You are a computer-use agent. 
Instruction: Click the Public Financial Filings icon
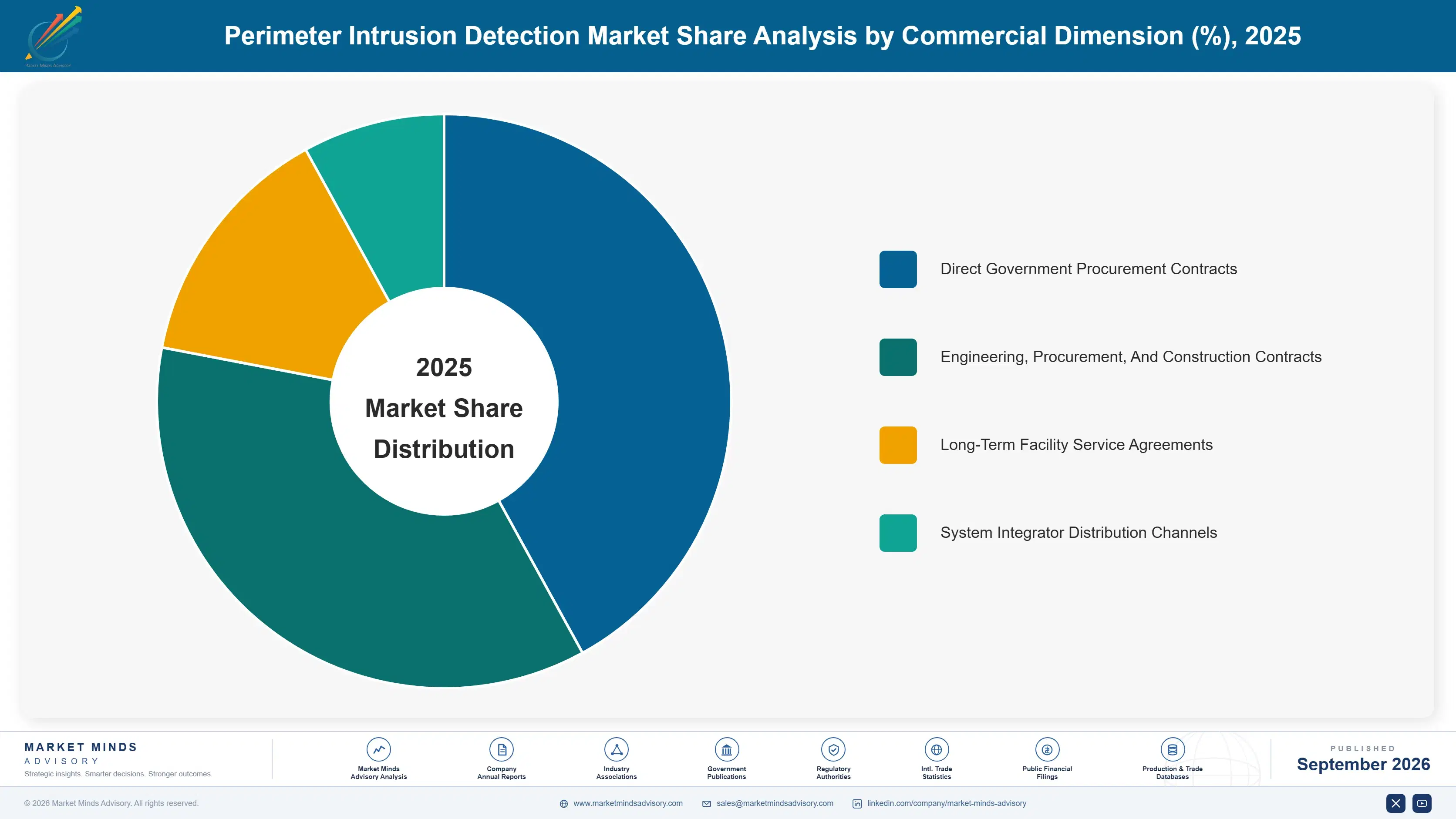click(x=1047, y=749)
